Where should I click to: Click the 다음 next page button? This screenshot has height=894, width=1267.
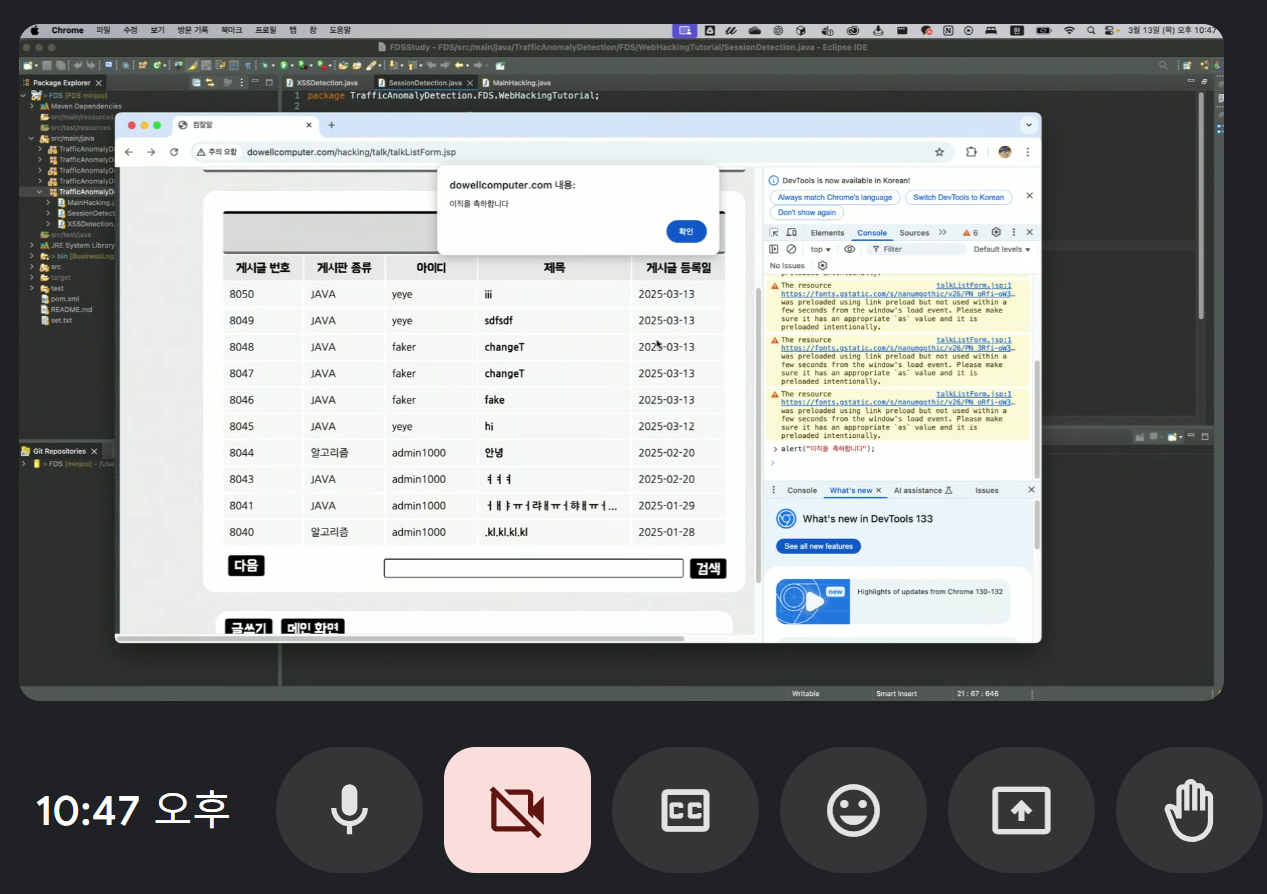tap(246, 566)
